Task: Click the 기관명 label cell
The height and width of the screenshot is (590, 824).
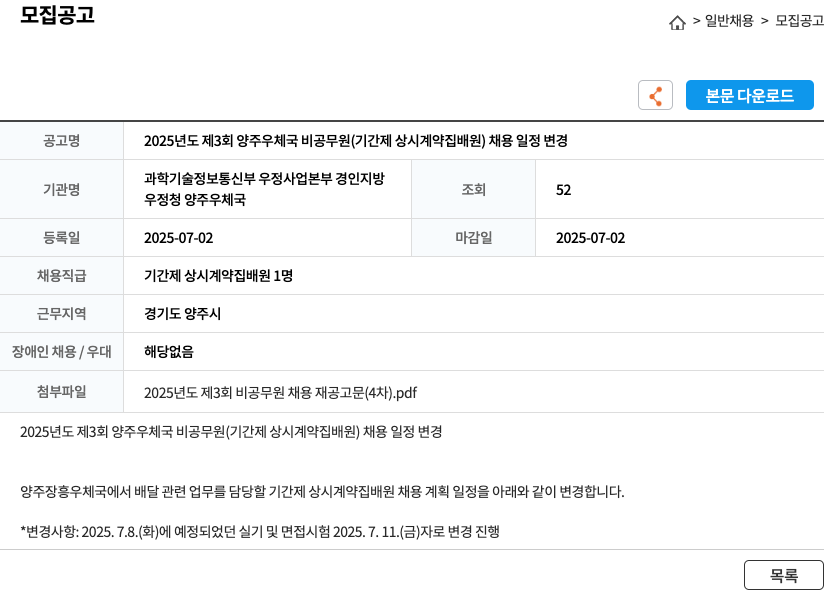Action: point(61,189)
